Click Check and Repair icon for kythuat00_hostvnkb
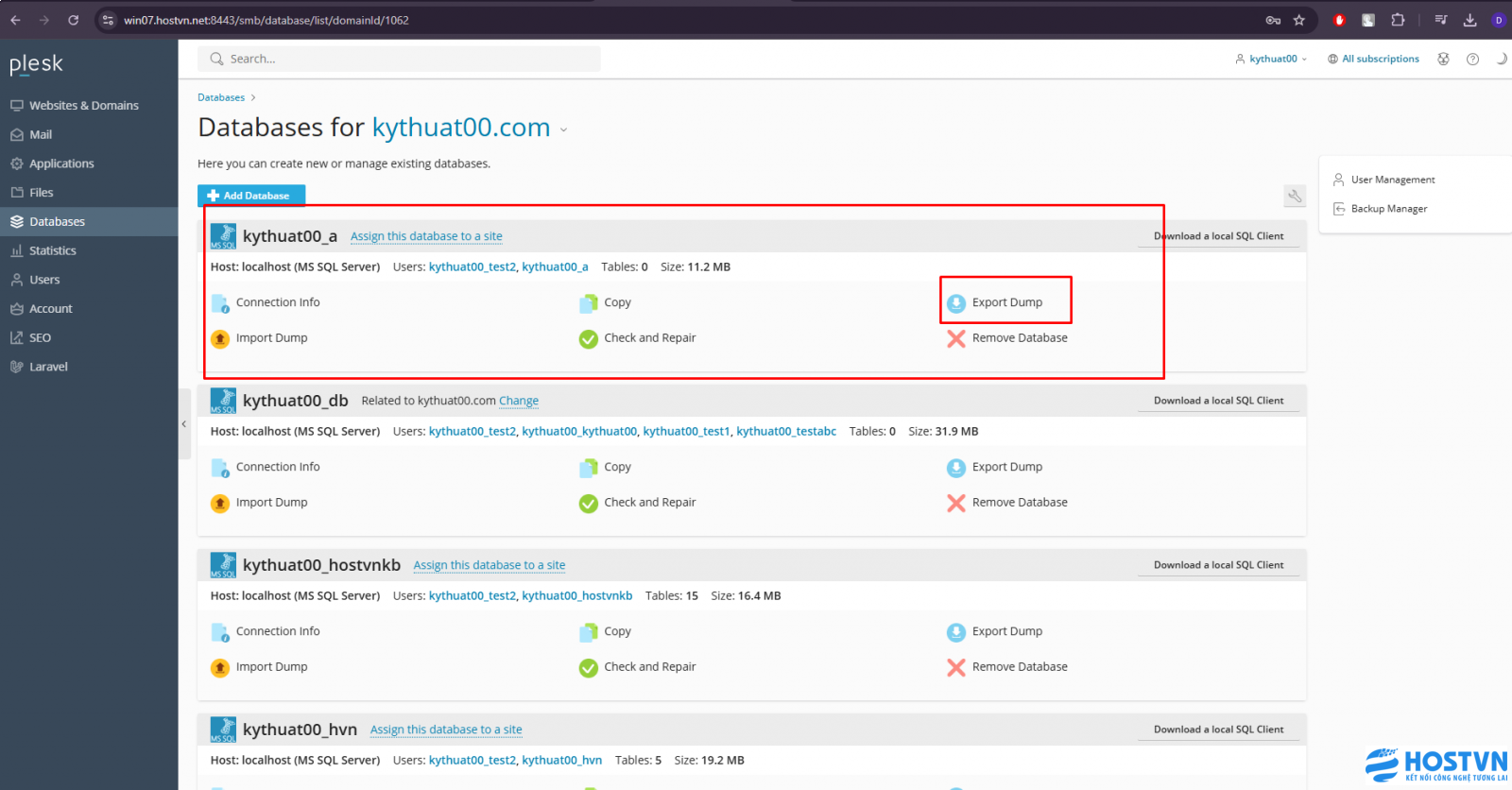 589,667
